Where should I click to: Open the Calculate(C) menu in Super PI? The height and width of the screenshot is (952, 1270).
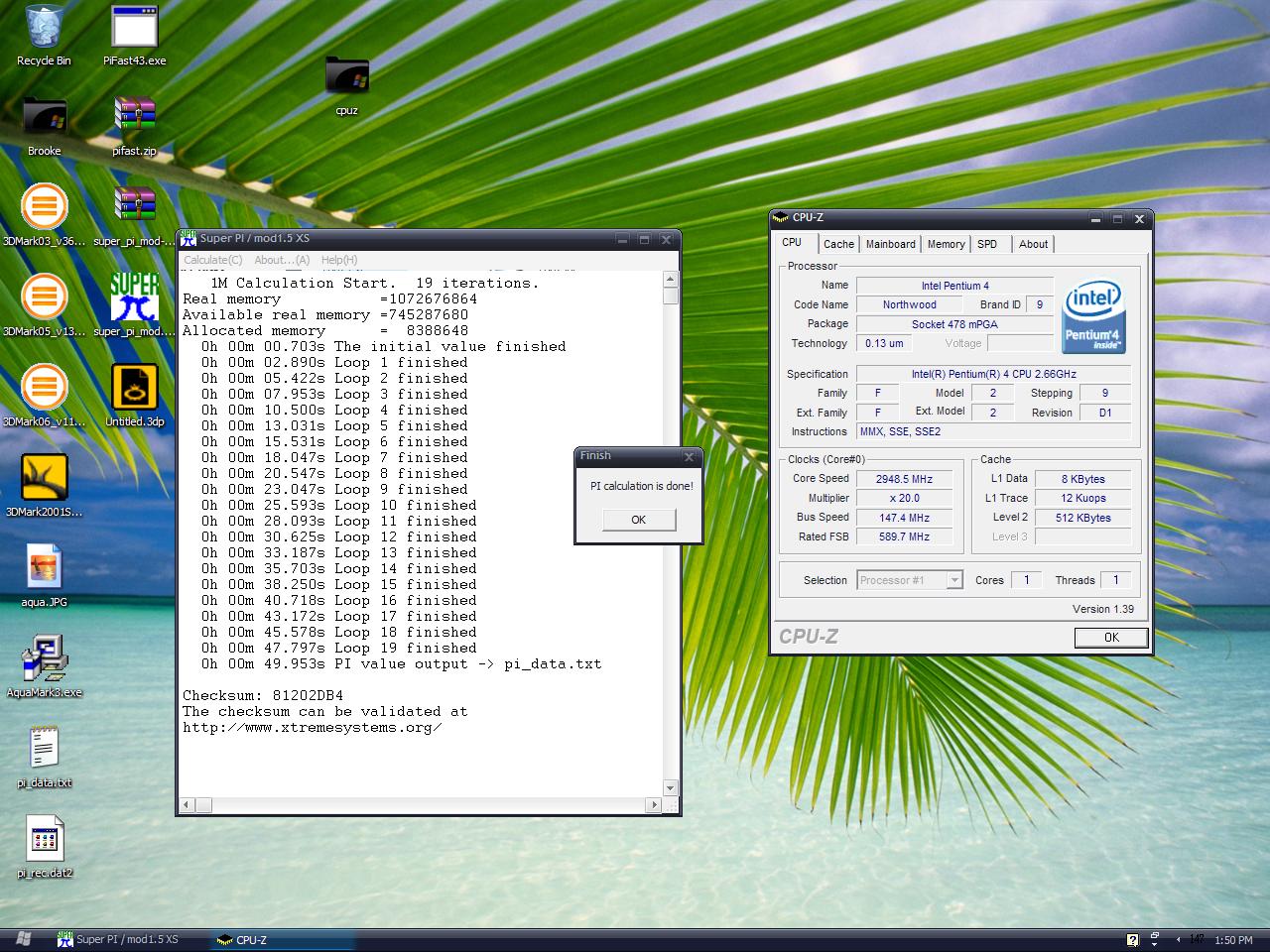coord(213,260)
